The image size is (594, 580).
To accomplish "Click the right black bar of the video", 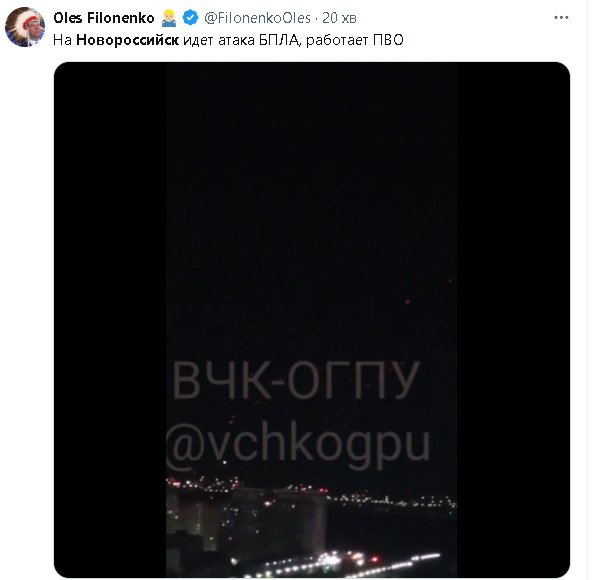I will 513,320.
